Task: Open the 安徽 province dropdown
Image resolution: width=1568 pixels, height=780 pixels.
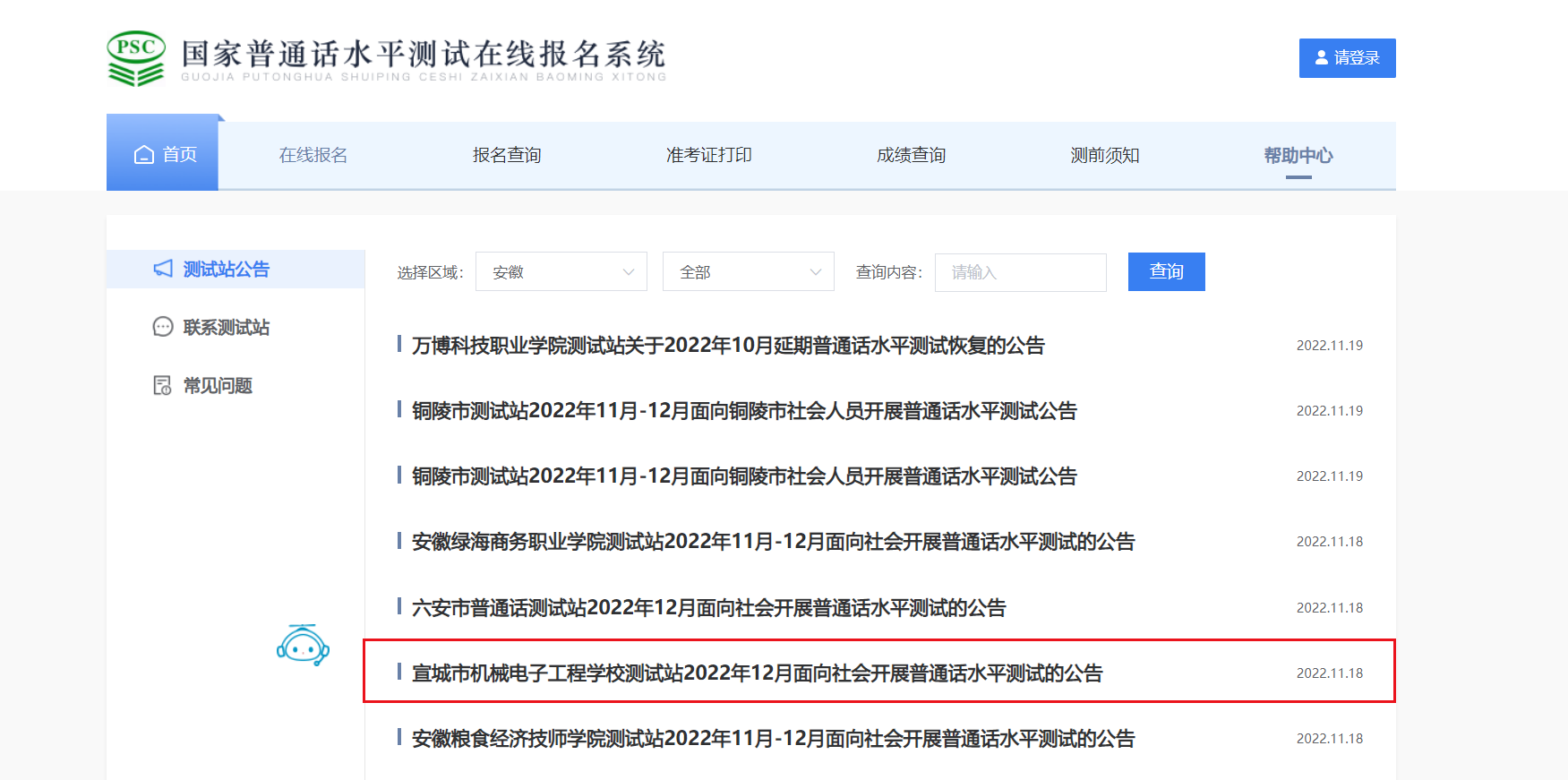Action: (x=561, y=271)
